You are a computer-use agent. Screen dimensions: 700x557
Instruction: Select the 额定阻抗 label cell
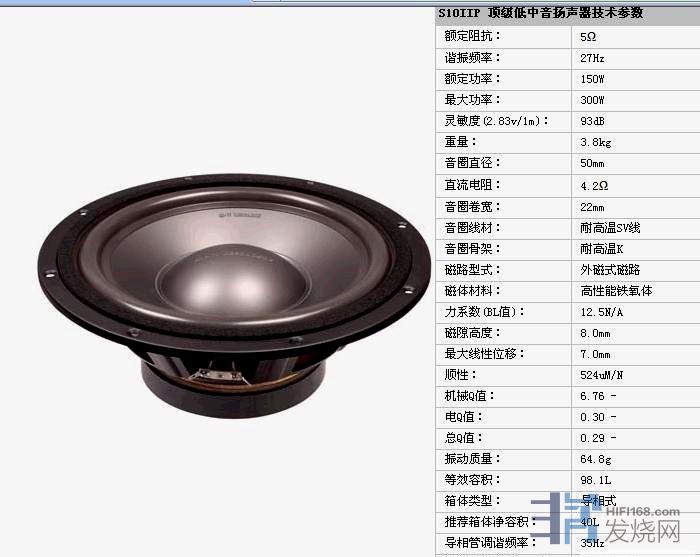tap(473, 36)
